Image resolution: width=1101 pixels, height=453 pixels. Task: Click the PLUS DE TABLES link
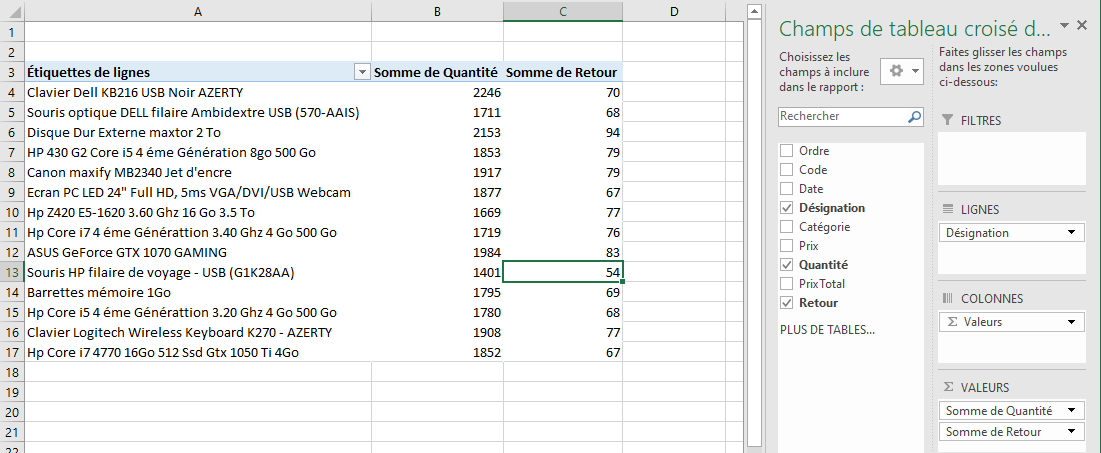click(x=827, y=329)
